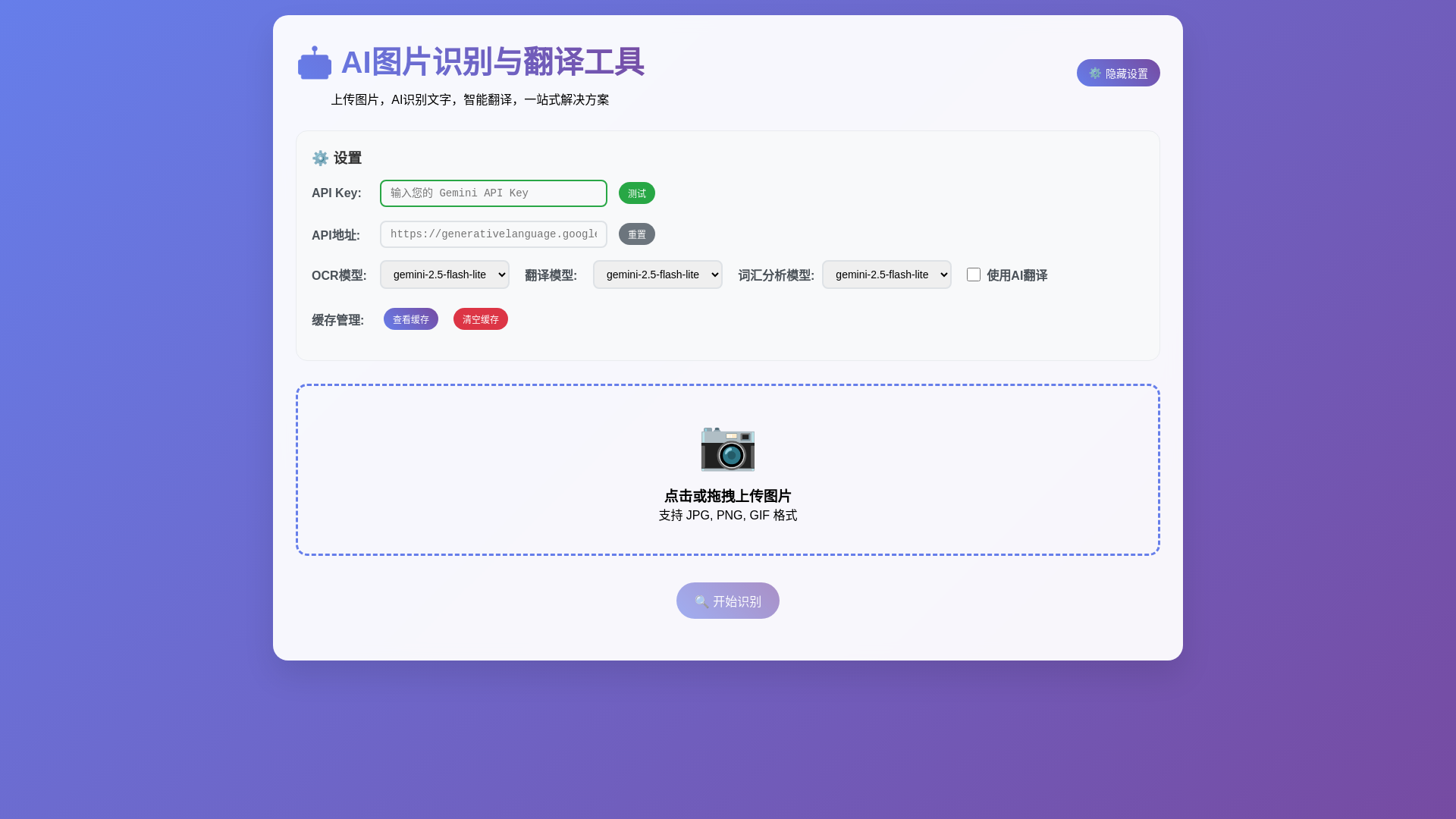This screenshot has height=819, width=1456.
Task: Click the camera upload icon
Action: click(x=728, y=448)
